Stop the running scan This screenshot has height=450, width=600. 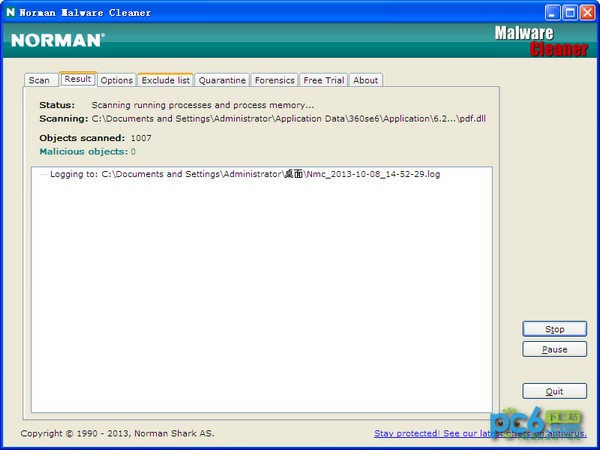point(554,329)
